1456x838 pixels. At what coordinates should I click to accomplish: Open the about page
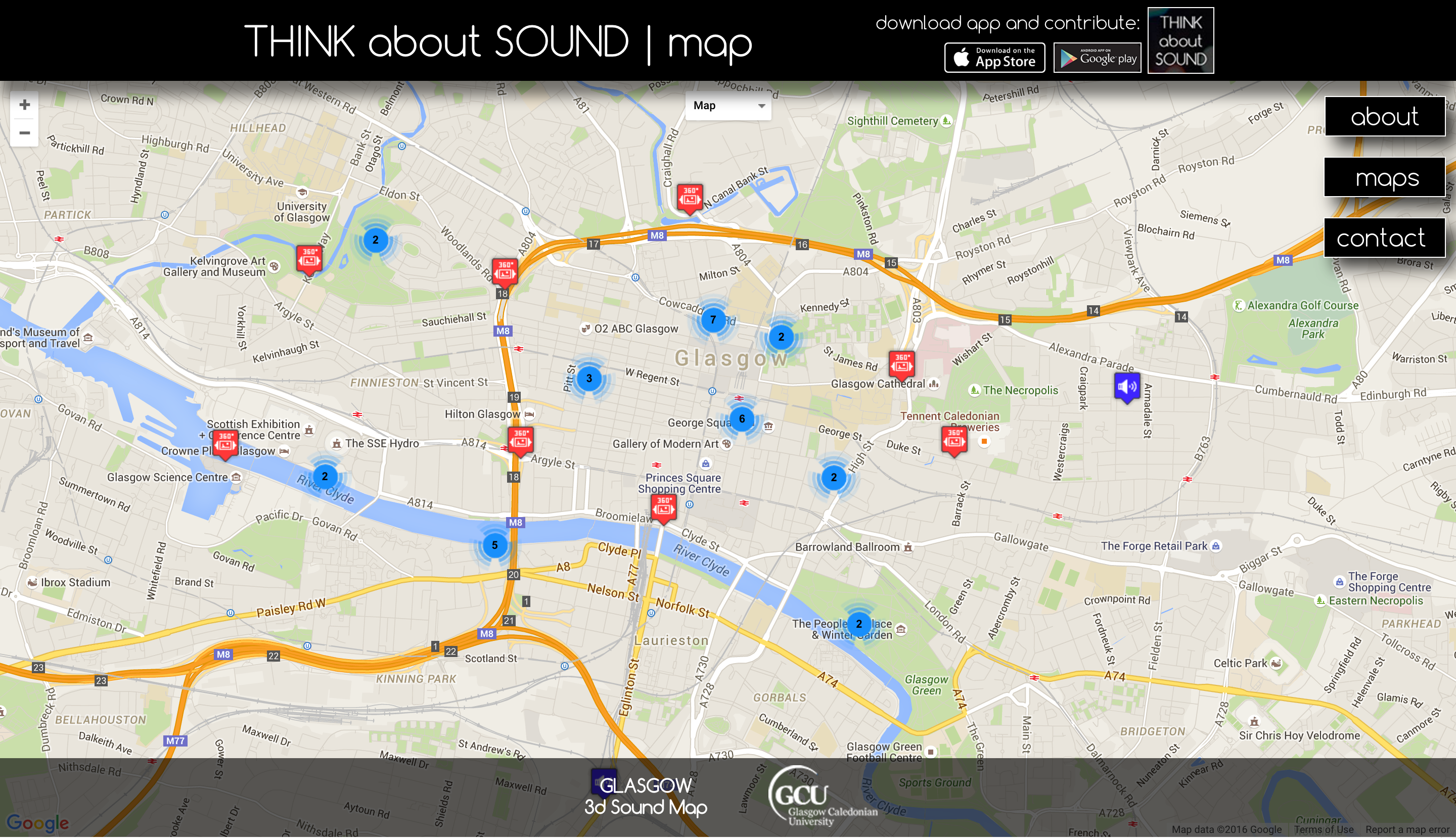tap(1385, 117)
